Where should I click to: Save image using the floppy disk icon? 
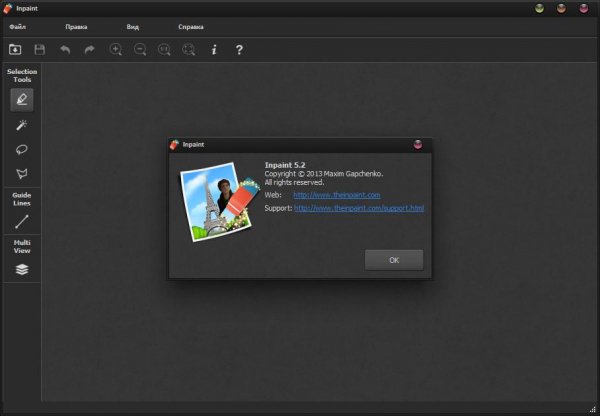click(x=39, y=49)
